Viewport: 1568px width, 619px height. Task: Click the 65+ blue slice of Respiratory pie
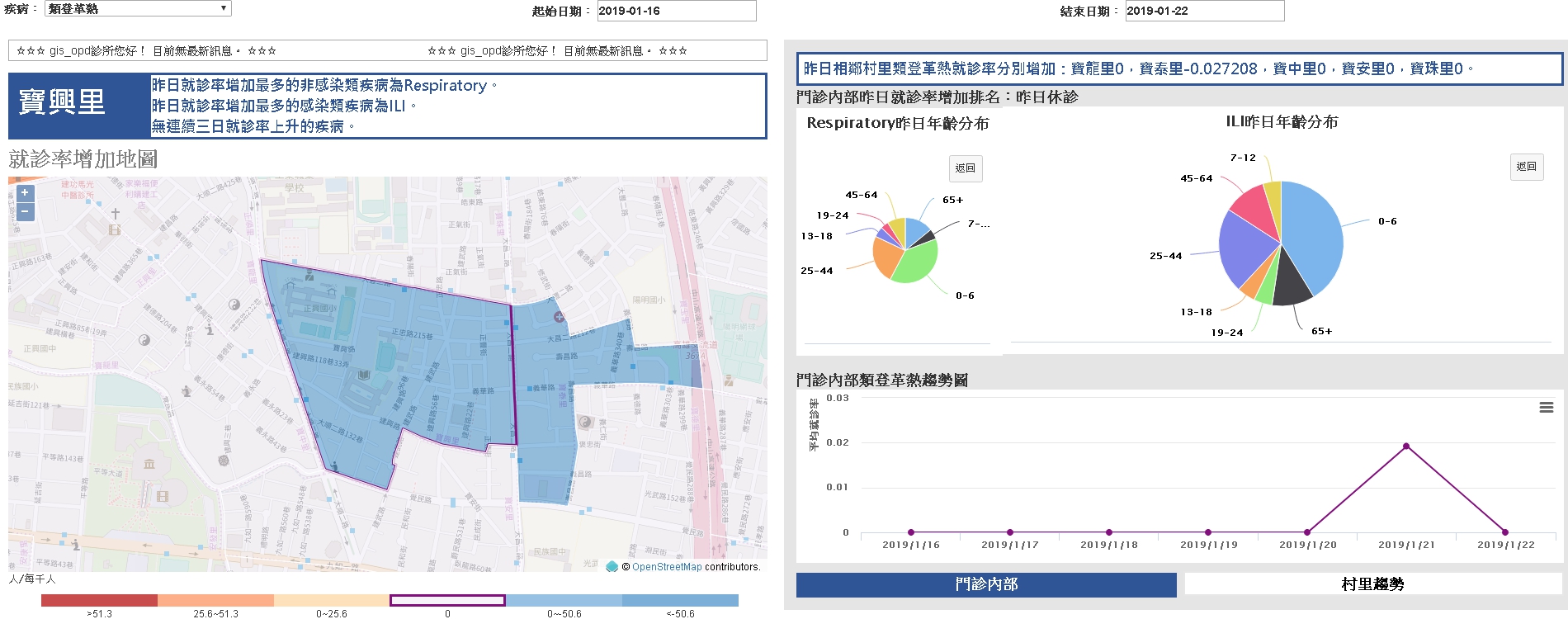coord(915,231)
